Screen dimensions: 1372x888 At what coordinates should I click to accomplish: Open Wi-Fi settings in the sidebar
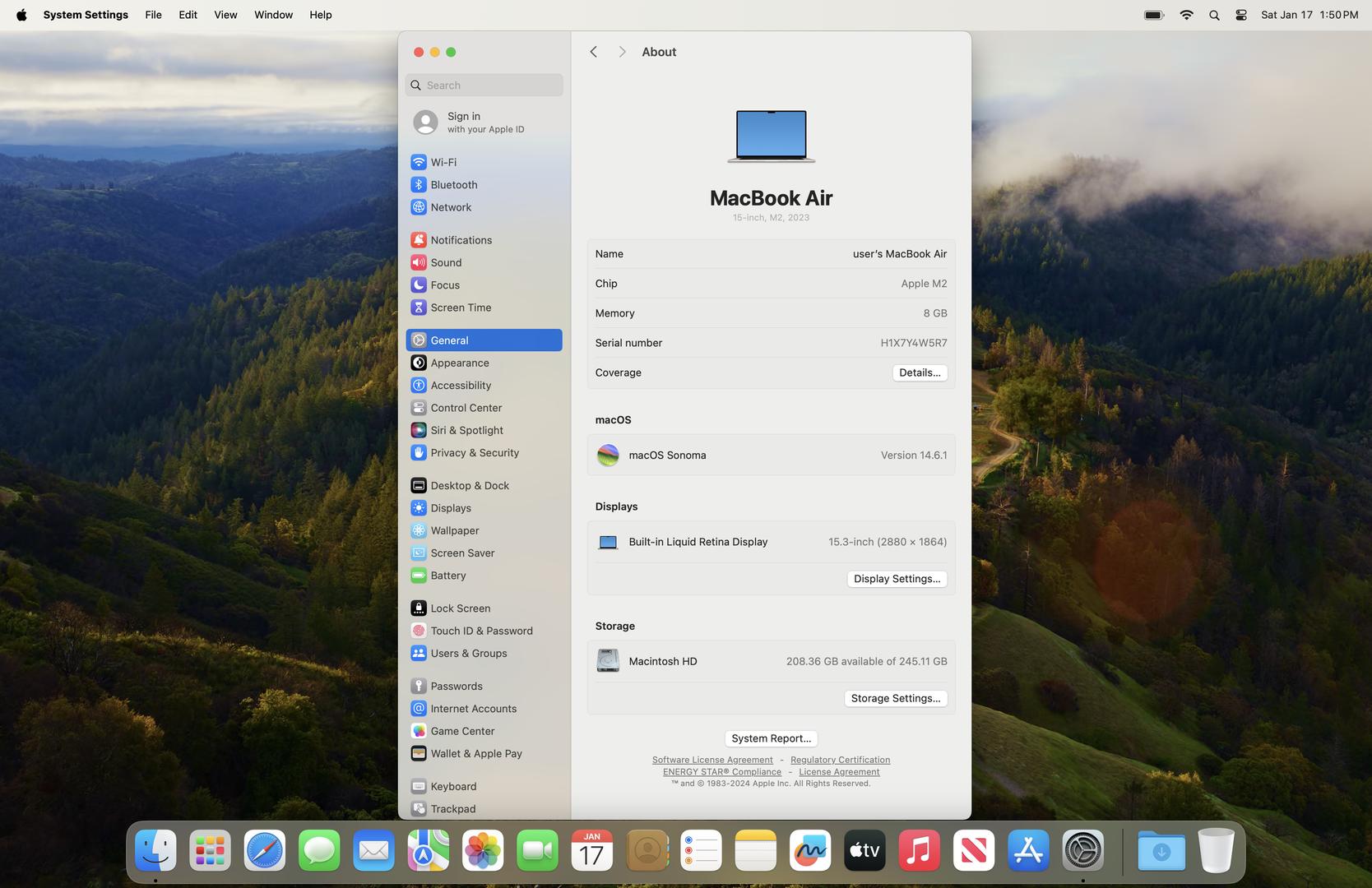coord(443,162)
